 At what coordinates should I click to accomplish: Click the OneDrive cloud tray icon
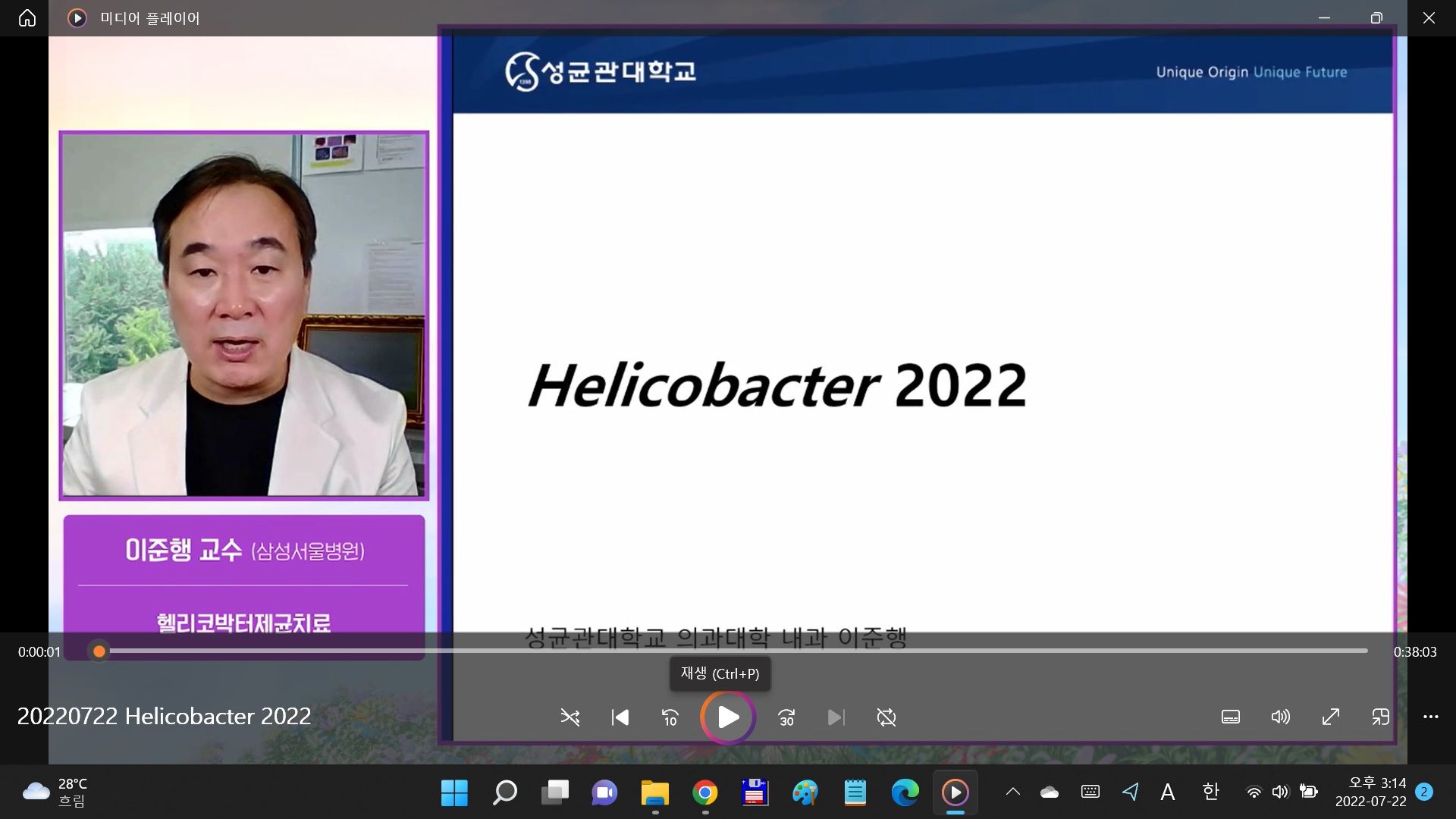click(1050, 792)
